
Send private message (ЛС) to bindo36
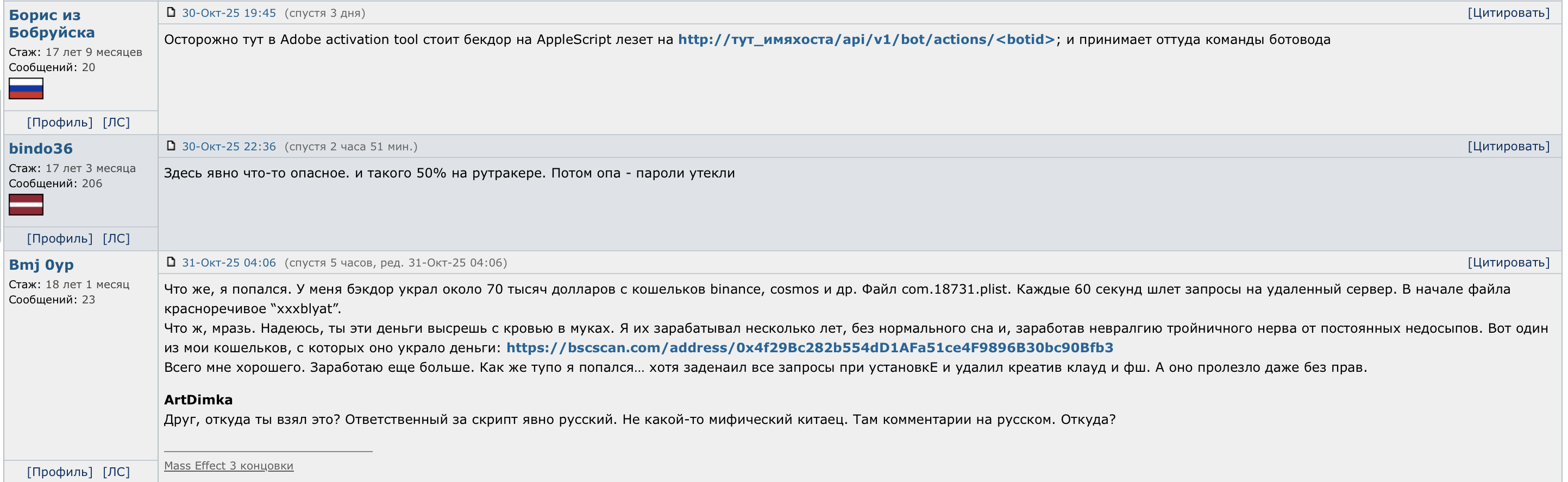click(x=116, y=238)
